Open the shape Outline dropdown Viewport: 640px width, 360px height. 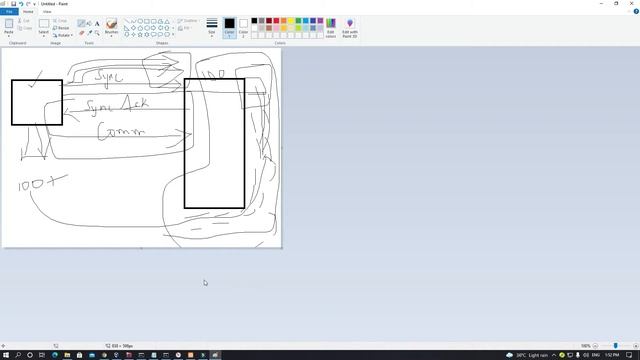188,20
